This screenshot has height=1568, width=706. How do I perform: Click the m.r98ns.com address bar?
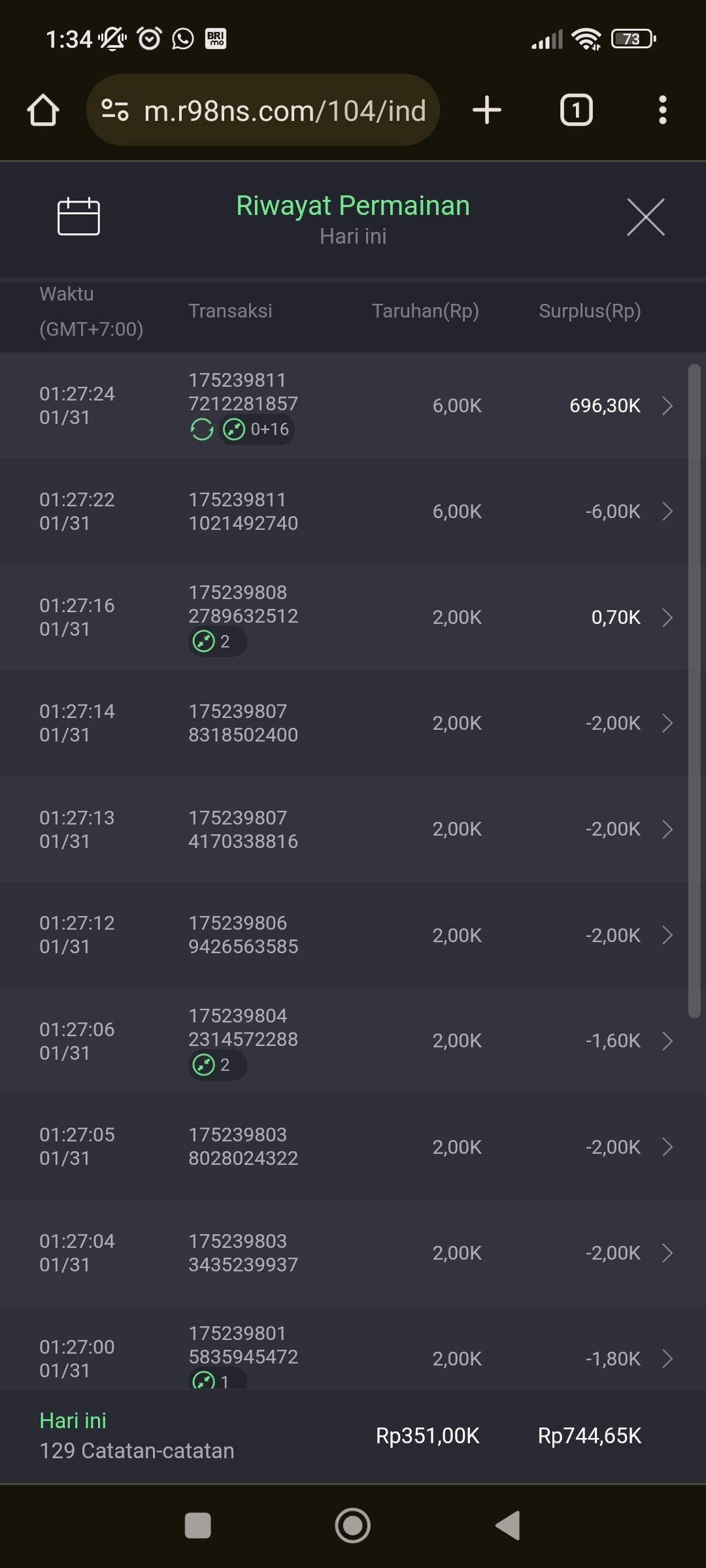click(x=284, y=110)
